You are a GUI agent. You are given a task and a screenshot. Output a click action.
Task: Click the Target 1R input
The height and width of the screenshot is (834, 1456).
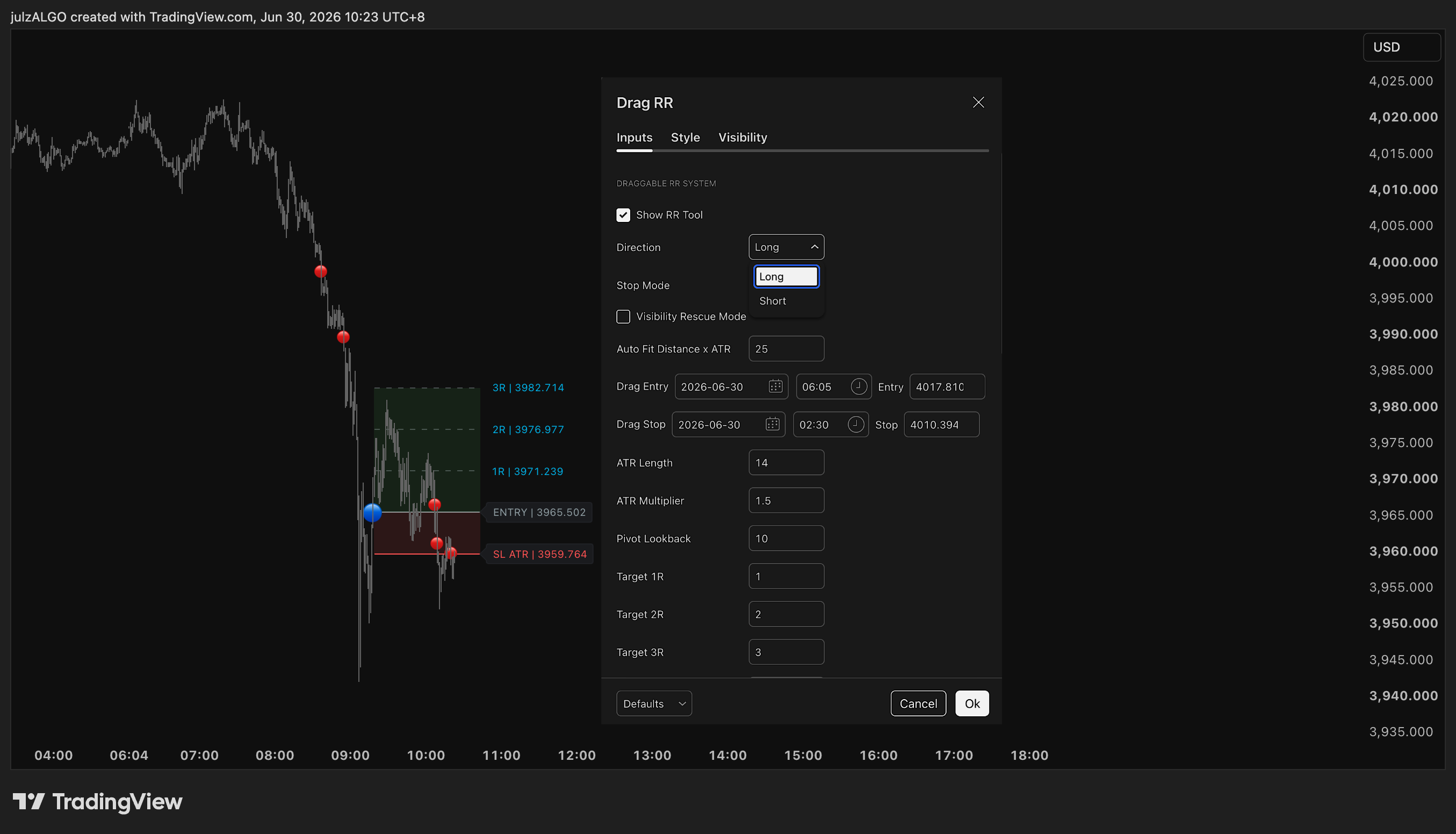click(x=786, y=576)
